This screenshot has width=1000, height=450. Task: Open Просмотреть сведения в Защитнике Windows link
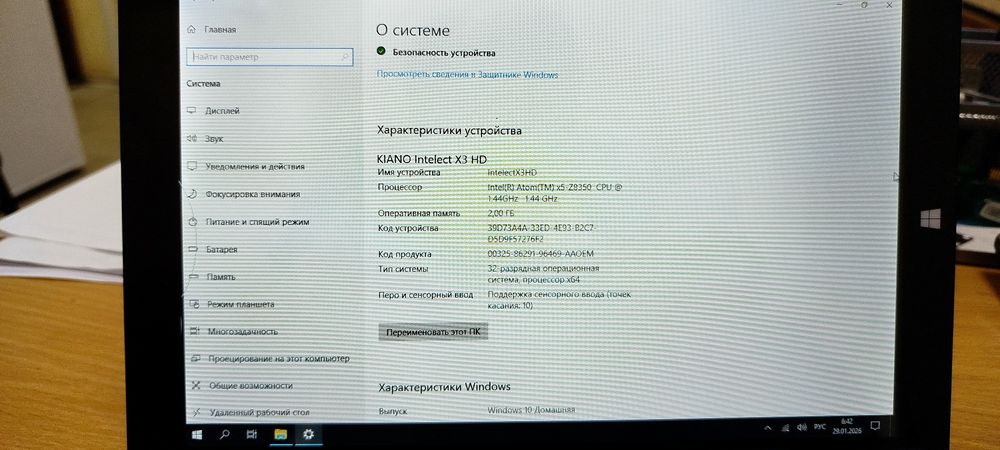point(467,75)
